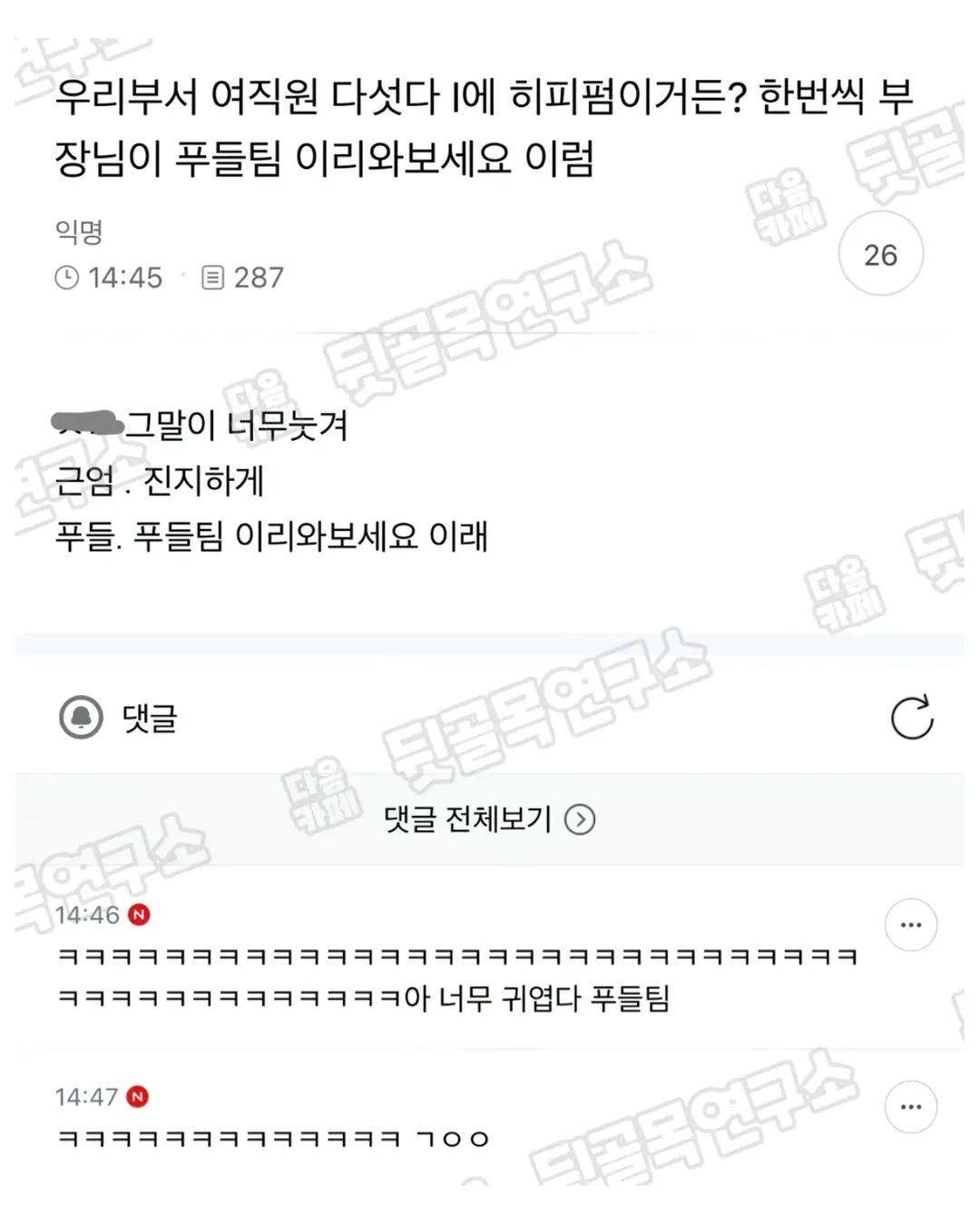This screenshot has width=980, height=1225.
Task: Select the comment ending with ㄱㅇㅇ
Action: click(273, 1139)
